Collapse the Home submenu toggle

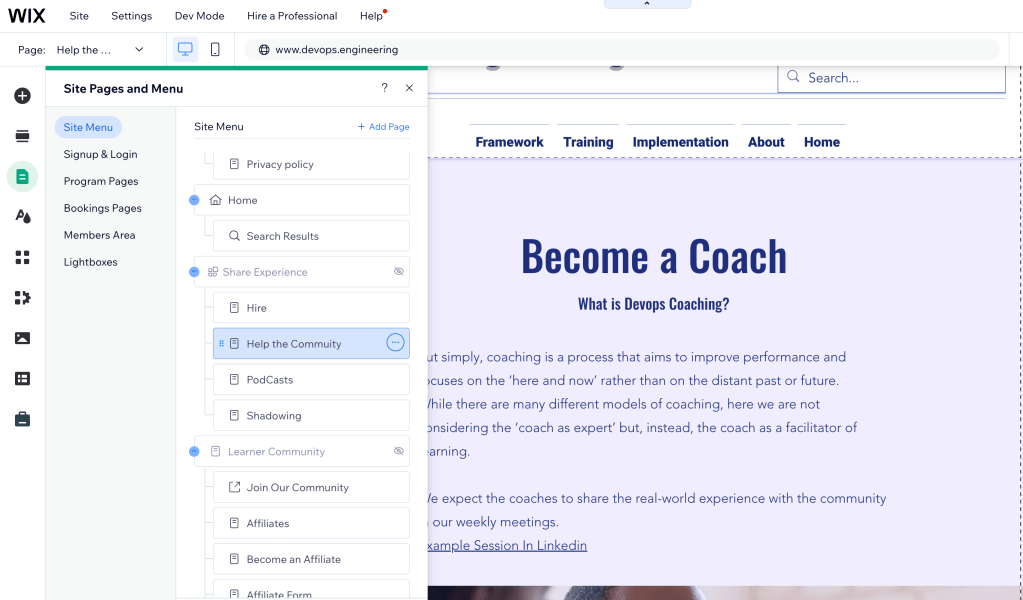click(194, 200)
